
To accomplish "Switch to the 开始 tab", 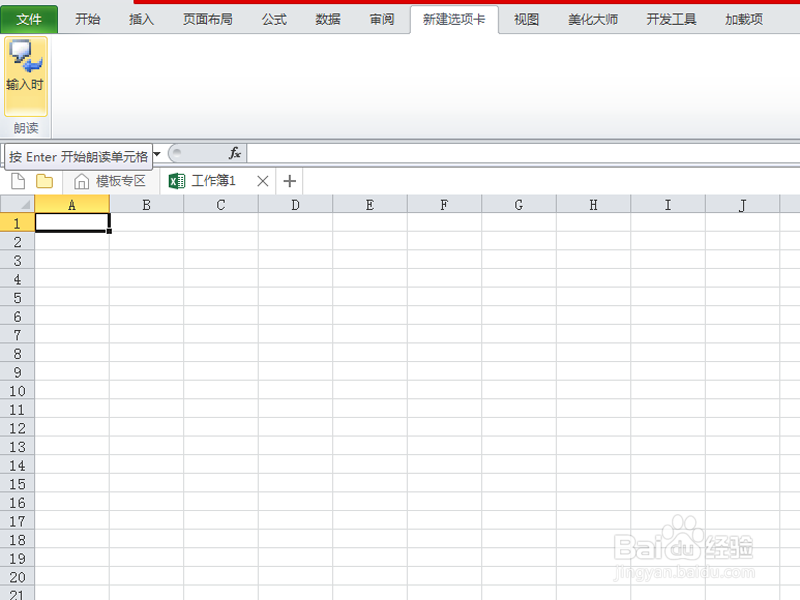I will (88, 19).
